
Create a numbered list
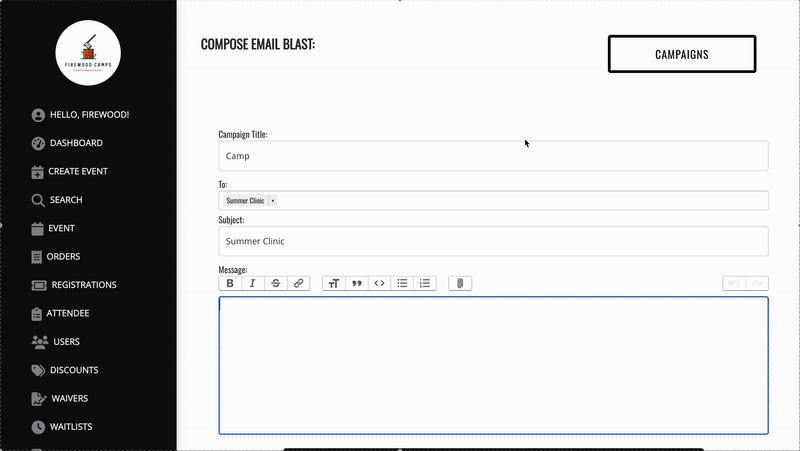[x=424, y=283]
